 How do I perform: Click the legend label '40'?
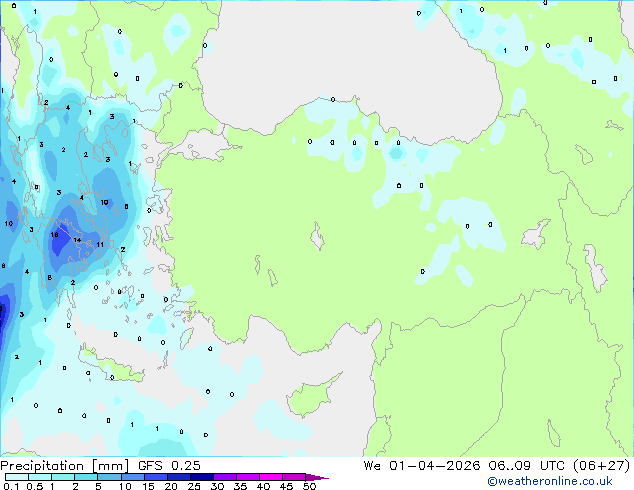263,486
